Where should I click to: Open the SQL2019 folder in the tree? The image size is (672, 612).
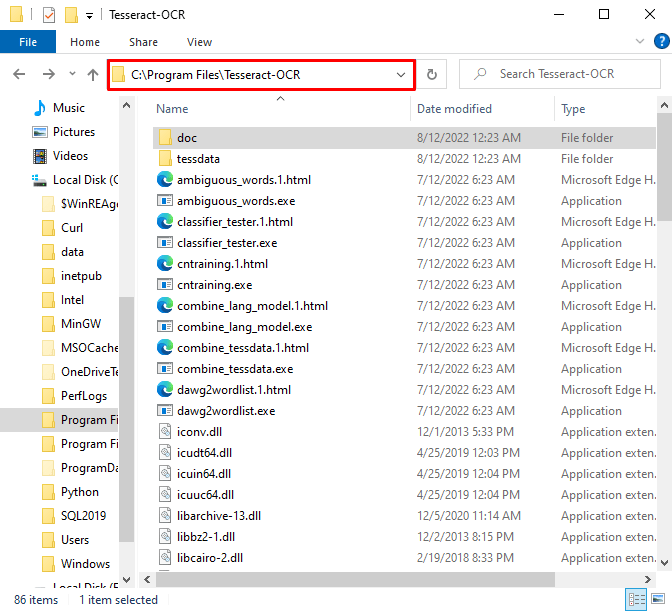coord(83,516)
